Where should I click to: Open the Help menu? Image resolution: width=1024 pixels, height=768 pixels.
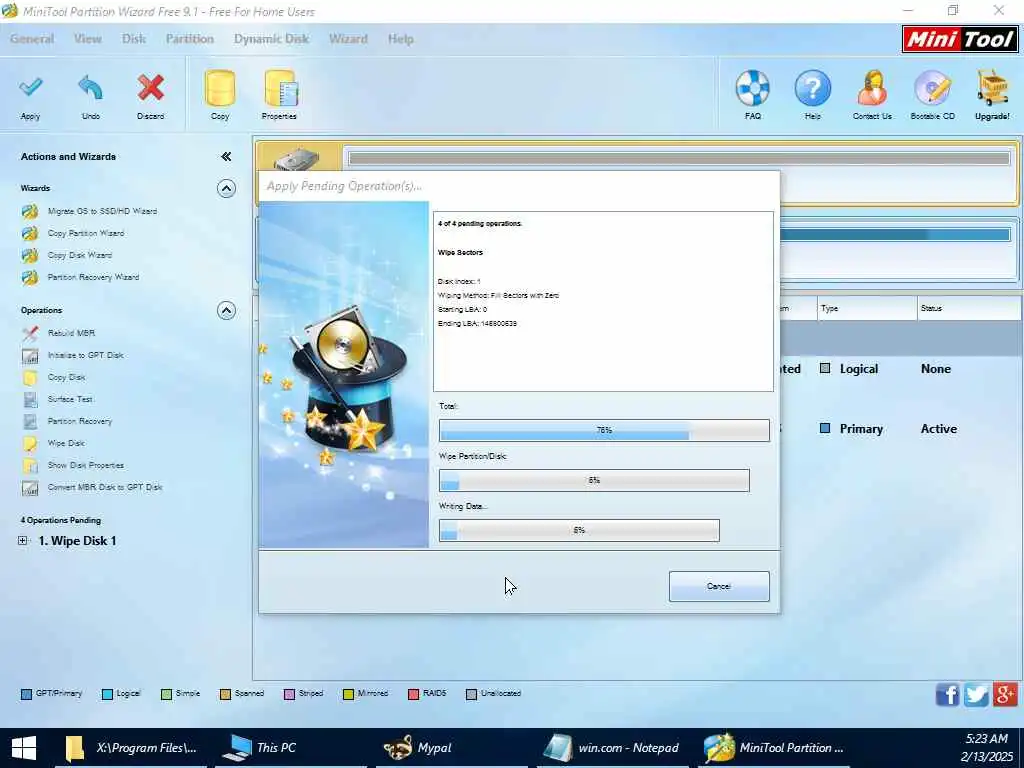(400, 39)
